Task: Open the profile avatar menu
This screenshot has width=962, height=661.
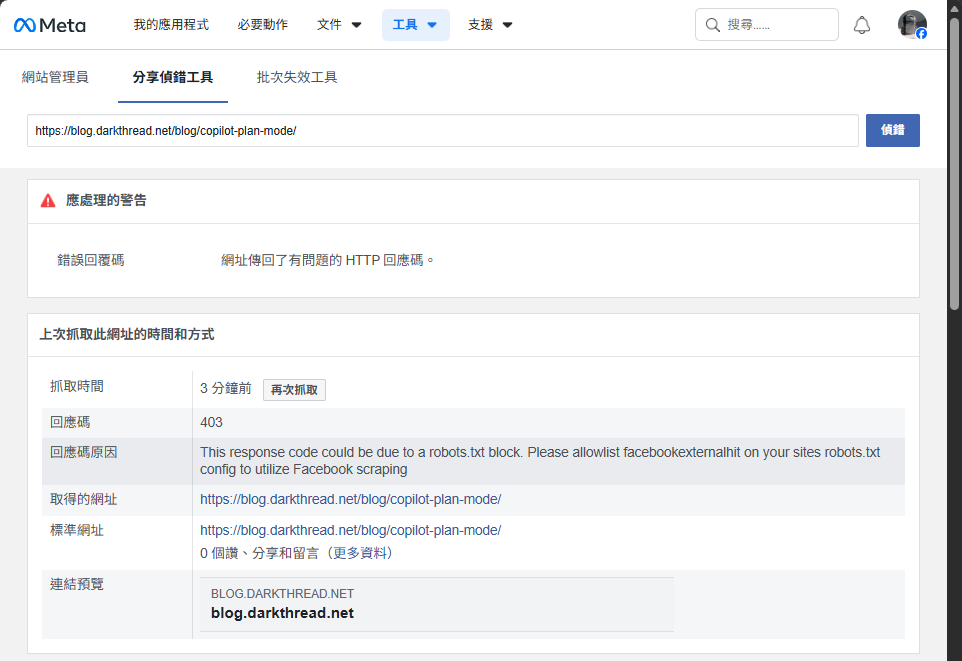Action: pos(911,25)
